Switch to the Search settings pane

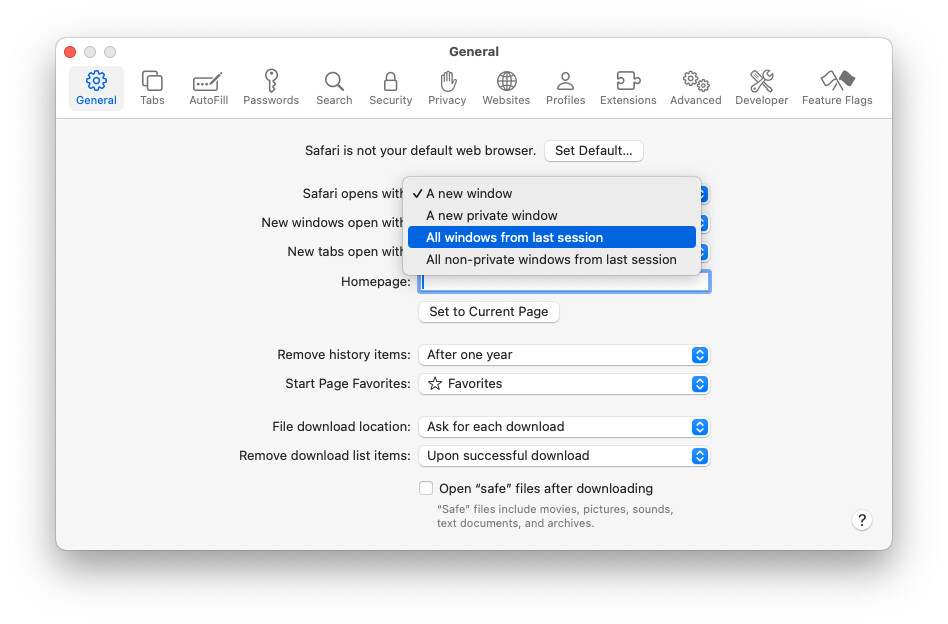[x=334, y=88]
